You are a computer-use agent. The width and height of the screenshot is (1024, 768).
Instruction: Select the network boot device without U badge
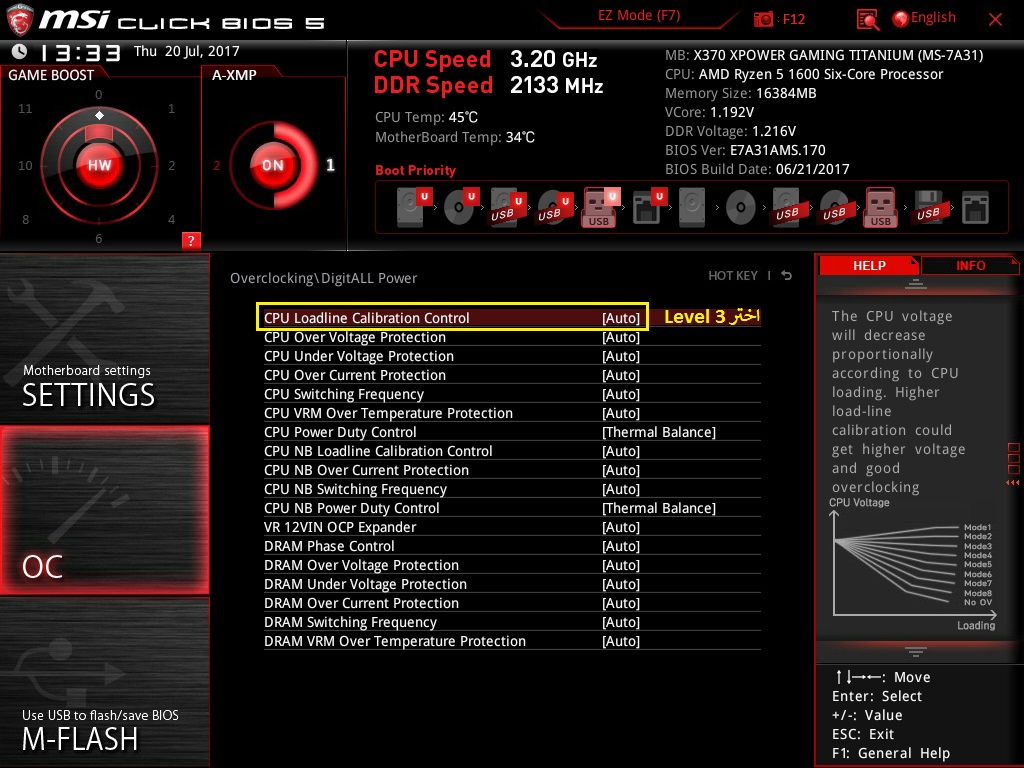click(975, 208)
